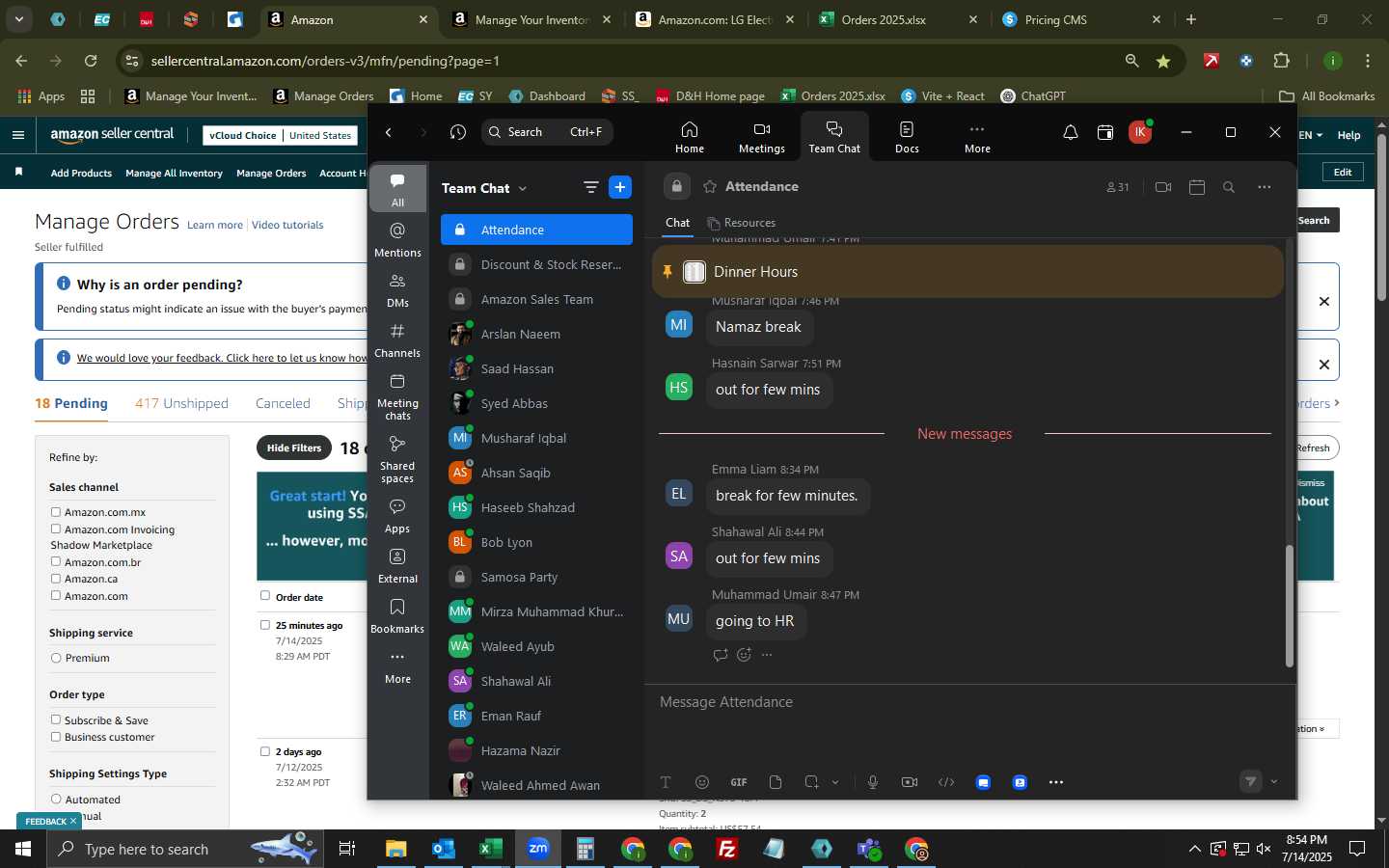
Task: Attach a file in composer
Action: point(776,782)
